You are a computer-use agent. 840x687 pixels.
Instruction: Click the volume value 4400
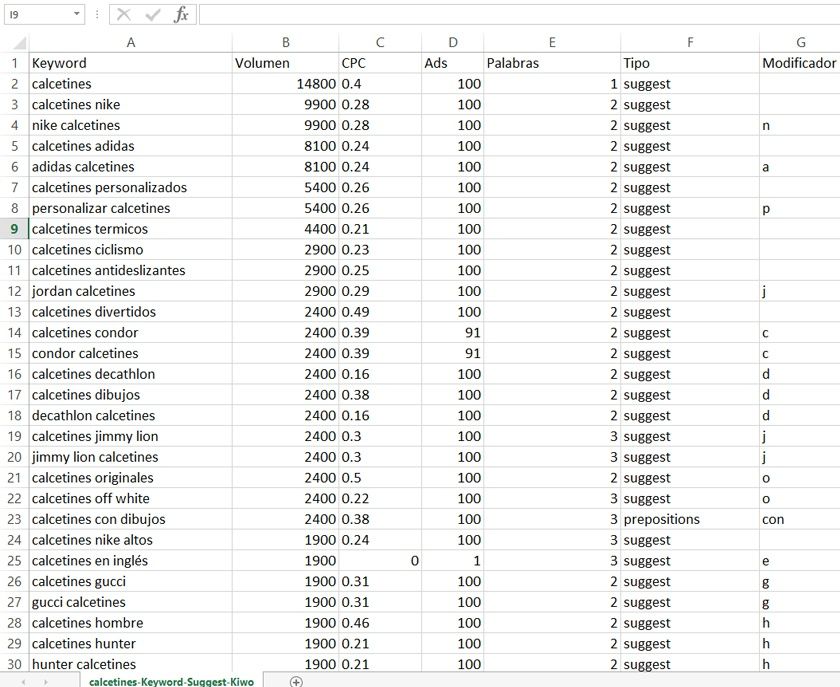(x=286, y=229)
